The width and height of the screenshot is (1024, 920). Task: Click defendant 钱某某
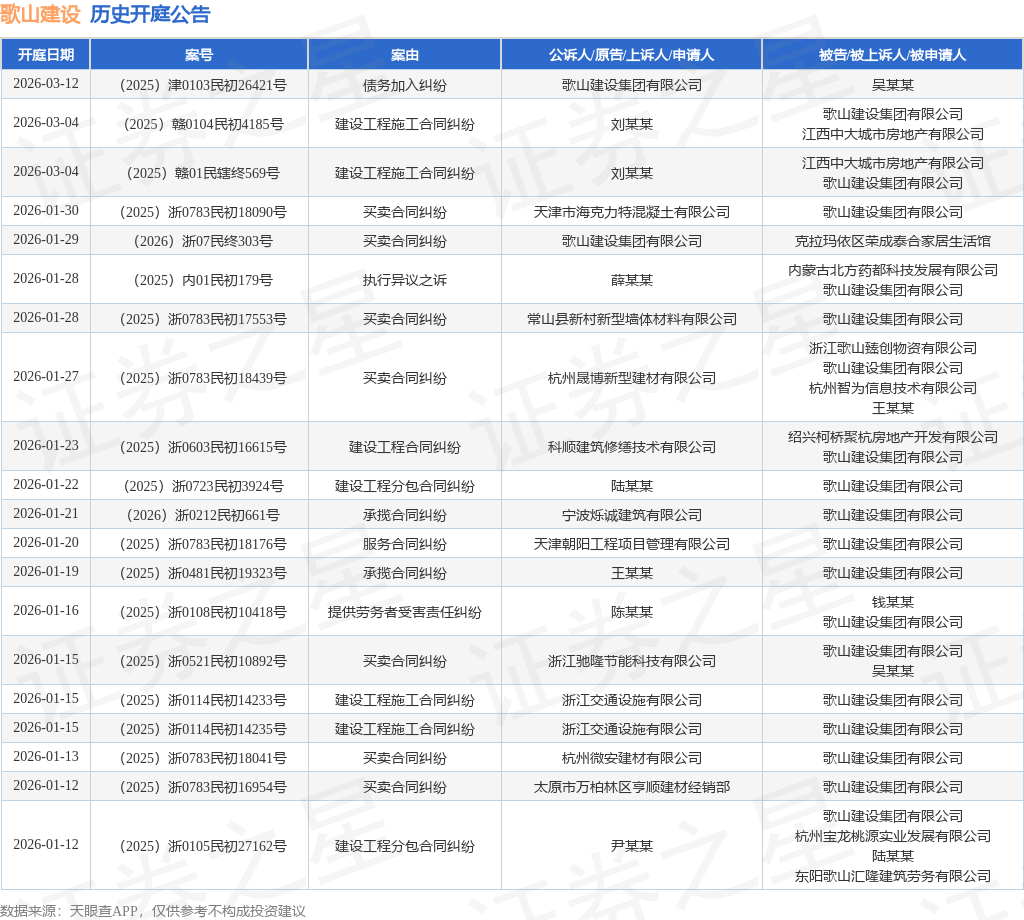click(893, 602)
